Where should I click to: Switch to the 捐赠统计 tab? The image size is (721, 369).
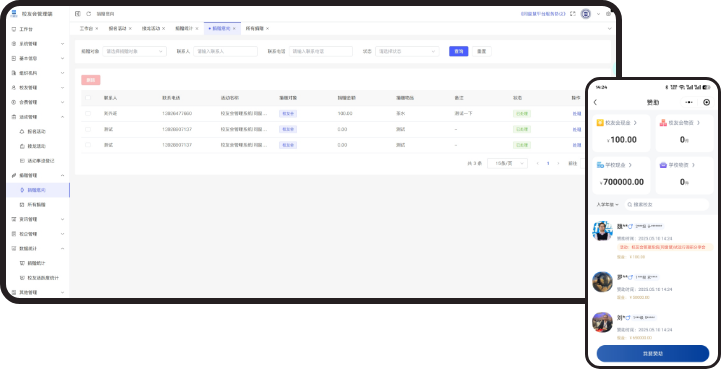tap(184, 29)
